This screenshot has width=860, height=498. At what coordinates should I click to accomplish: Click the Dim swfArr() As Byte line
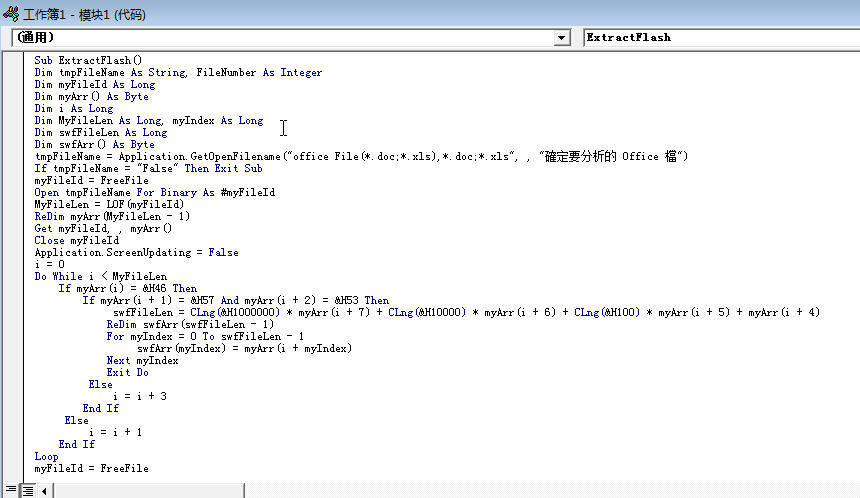94,144
